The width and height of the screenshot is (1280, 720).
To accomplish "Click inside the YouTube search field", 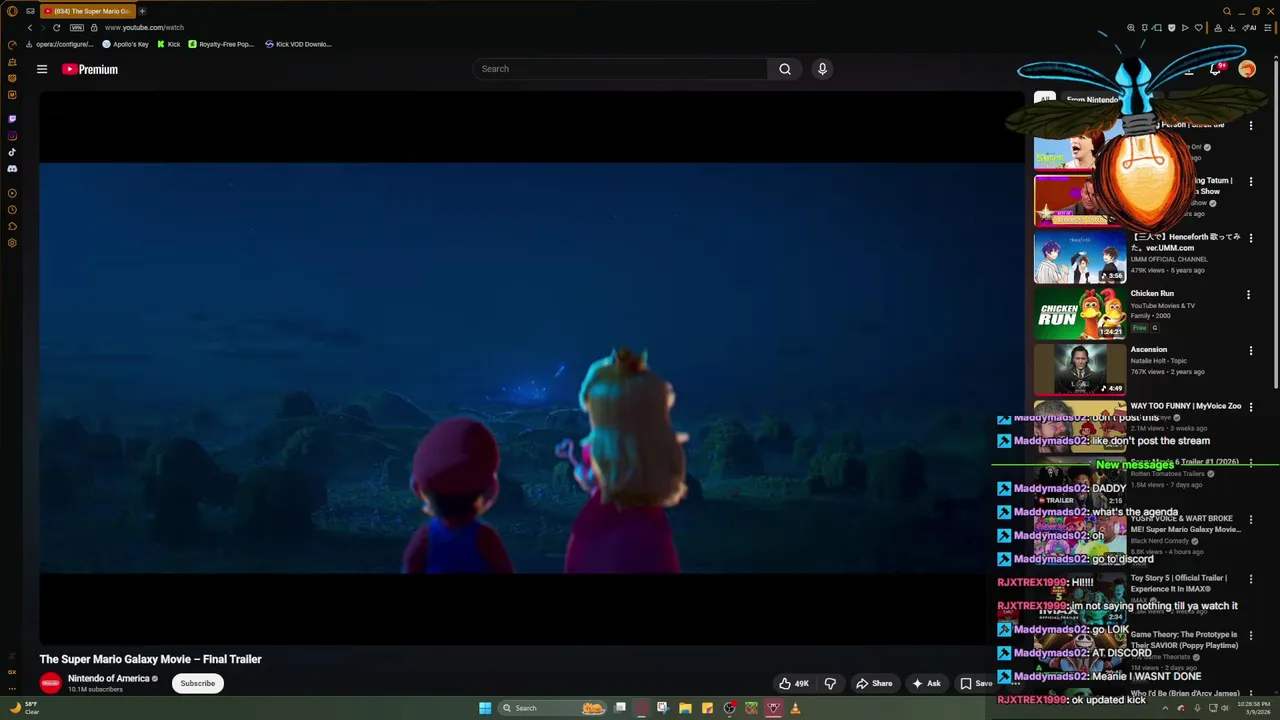I will coord(620,69).
